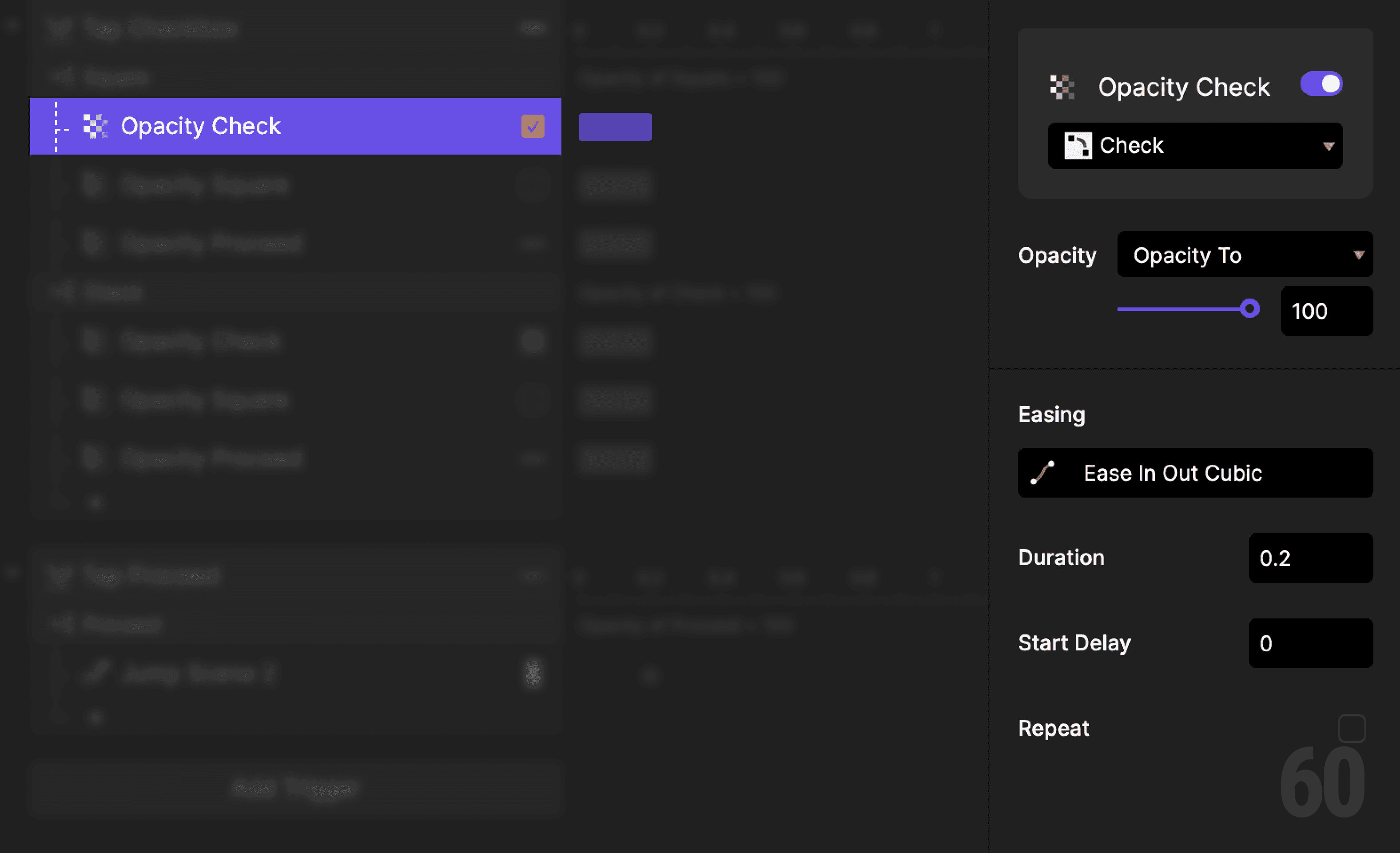The width and height of the screenshot is (1400, 853).
Task: Click the opacity slider handle
Action: pyautogui.click(x=1249, y=309)
